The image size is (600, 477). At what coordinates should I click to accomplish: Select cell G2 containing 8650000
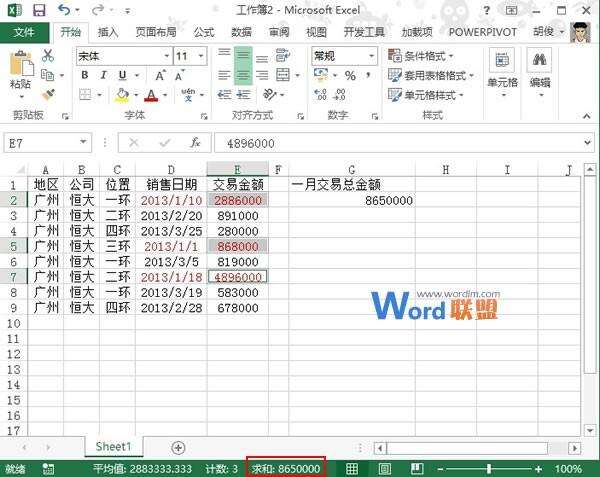coord(352,200)
